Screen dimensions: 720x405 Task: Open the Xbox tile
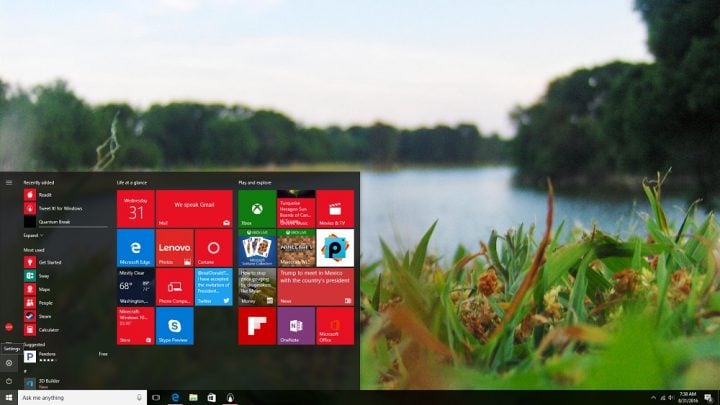tap(257, 209)
